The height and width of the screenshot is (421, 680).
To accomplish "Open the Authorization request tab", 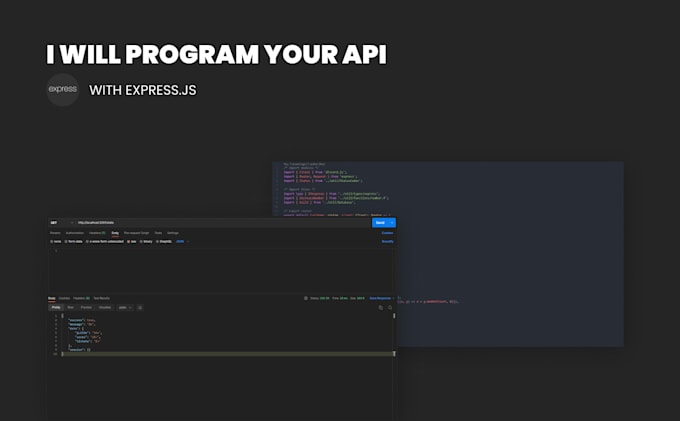I will tap(75, 233).
